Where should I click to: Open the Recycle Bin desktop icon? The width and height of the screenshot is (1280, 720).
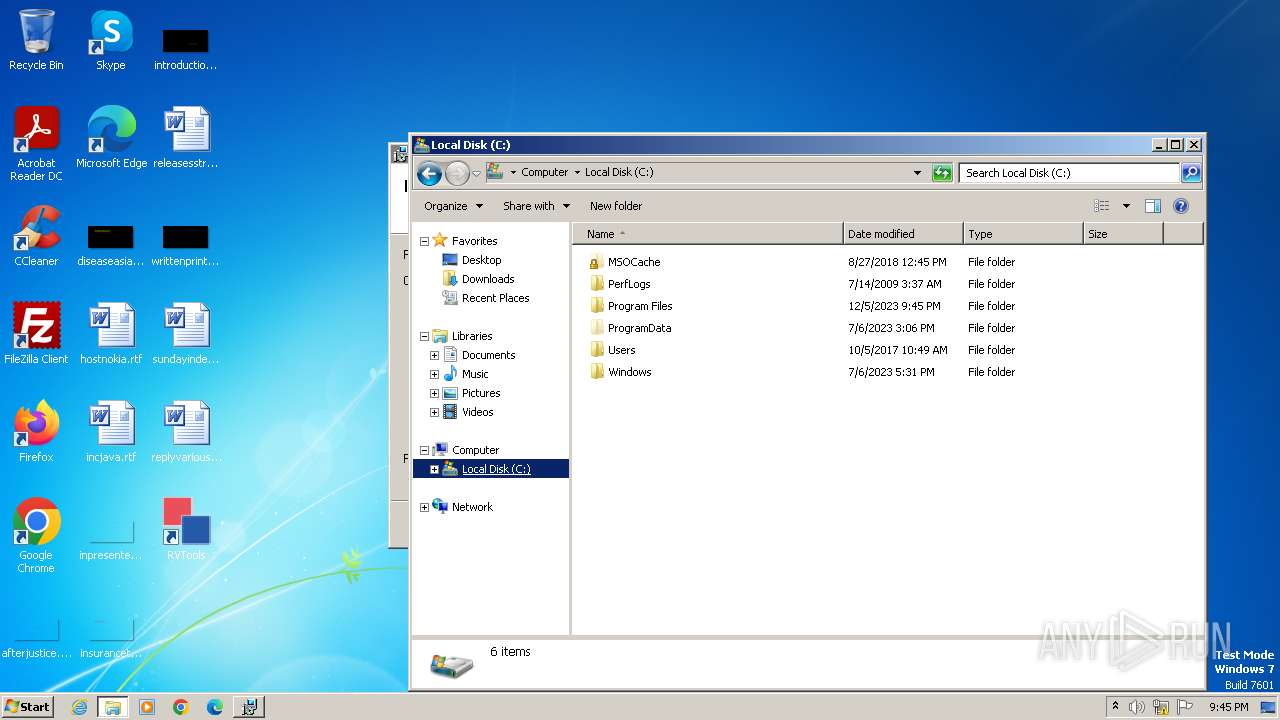coord(36,40)
